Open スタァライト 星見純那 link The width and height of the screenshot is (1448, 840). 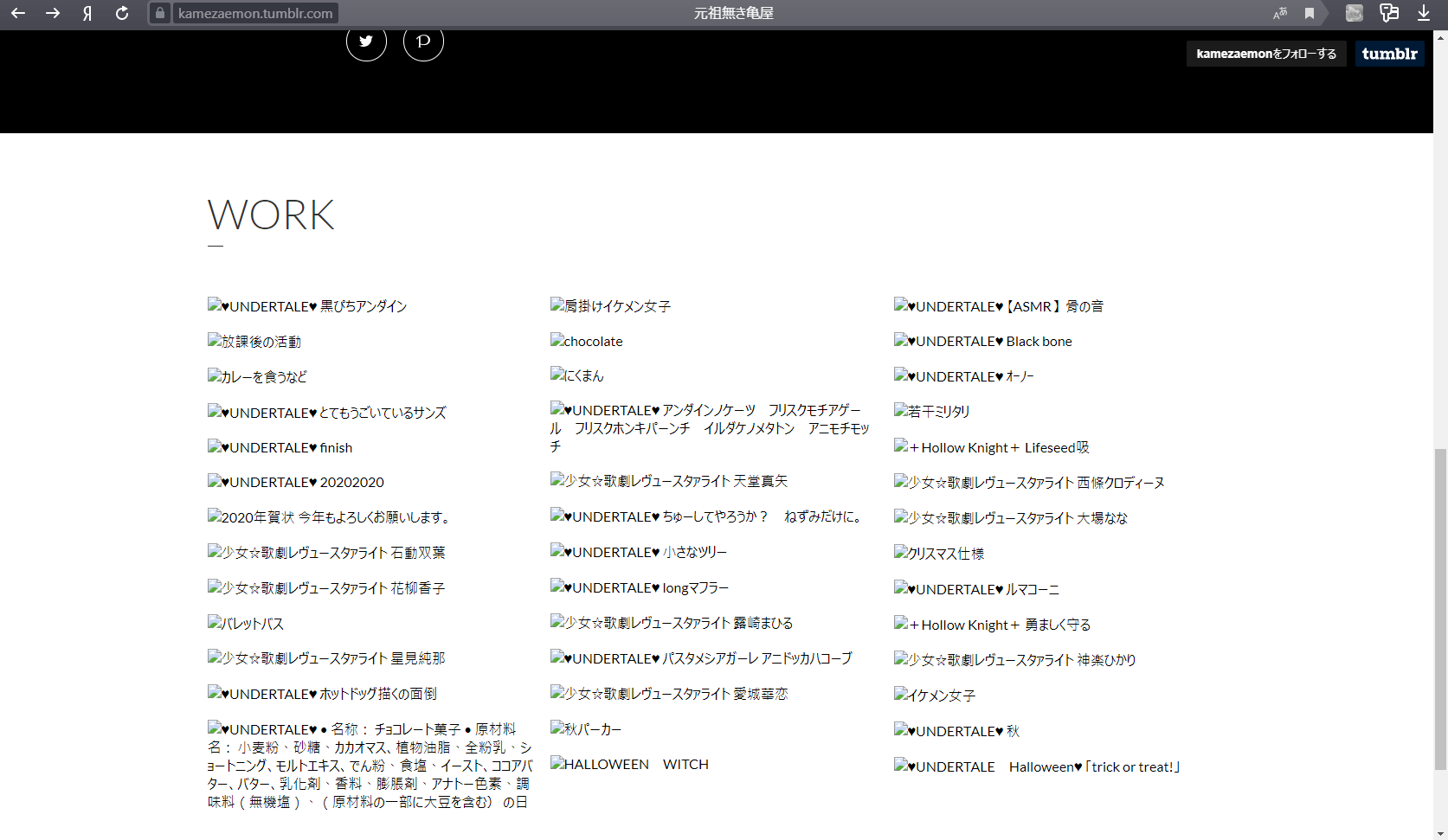click(x=326, y=658)
